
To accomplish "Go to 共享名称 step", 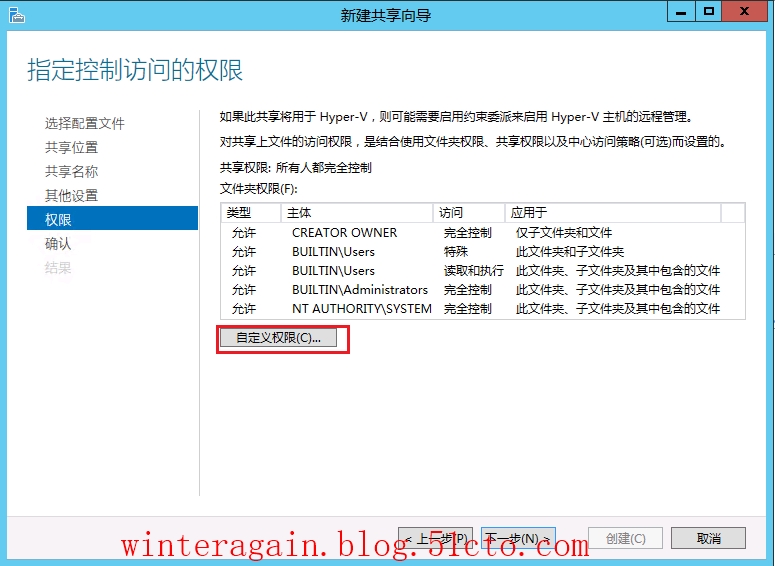I will click(x=71, y=172).
